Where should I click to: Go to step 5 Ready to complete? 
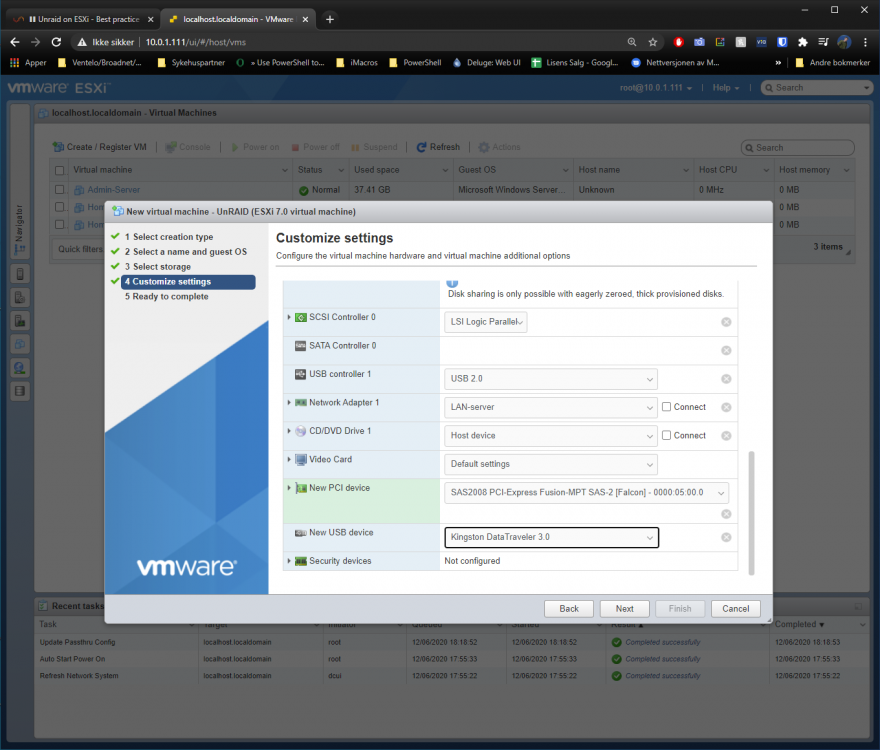tap(166, 296)
